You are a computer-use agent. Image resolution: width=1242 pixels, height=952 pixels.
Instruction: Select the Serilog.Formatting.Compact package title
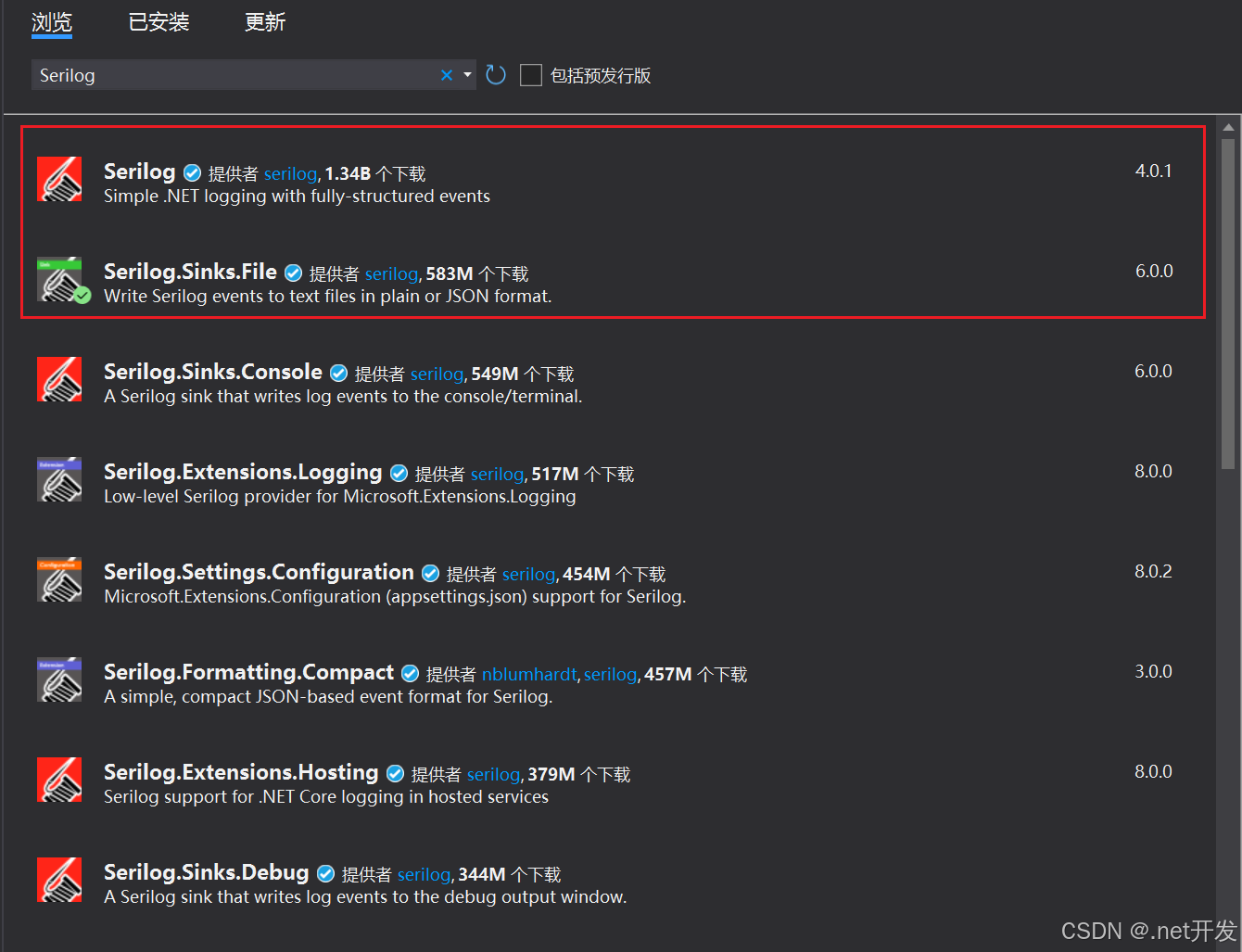[x=248, y=672]
